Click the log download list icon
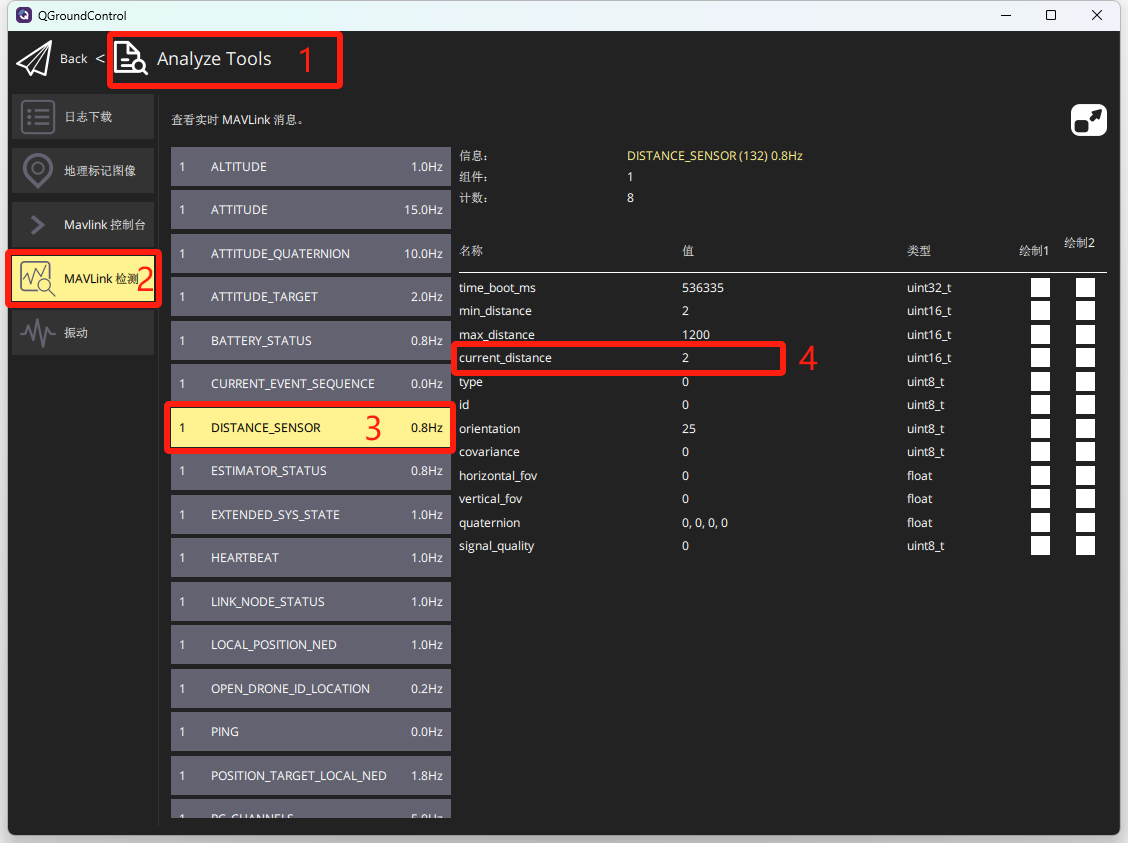Image resolution: width=1128 pixels, height=843 pixels. pyautogui.click(x=38, y=117)
